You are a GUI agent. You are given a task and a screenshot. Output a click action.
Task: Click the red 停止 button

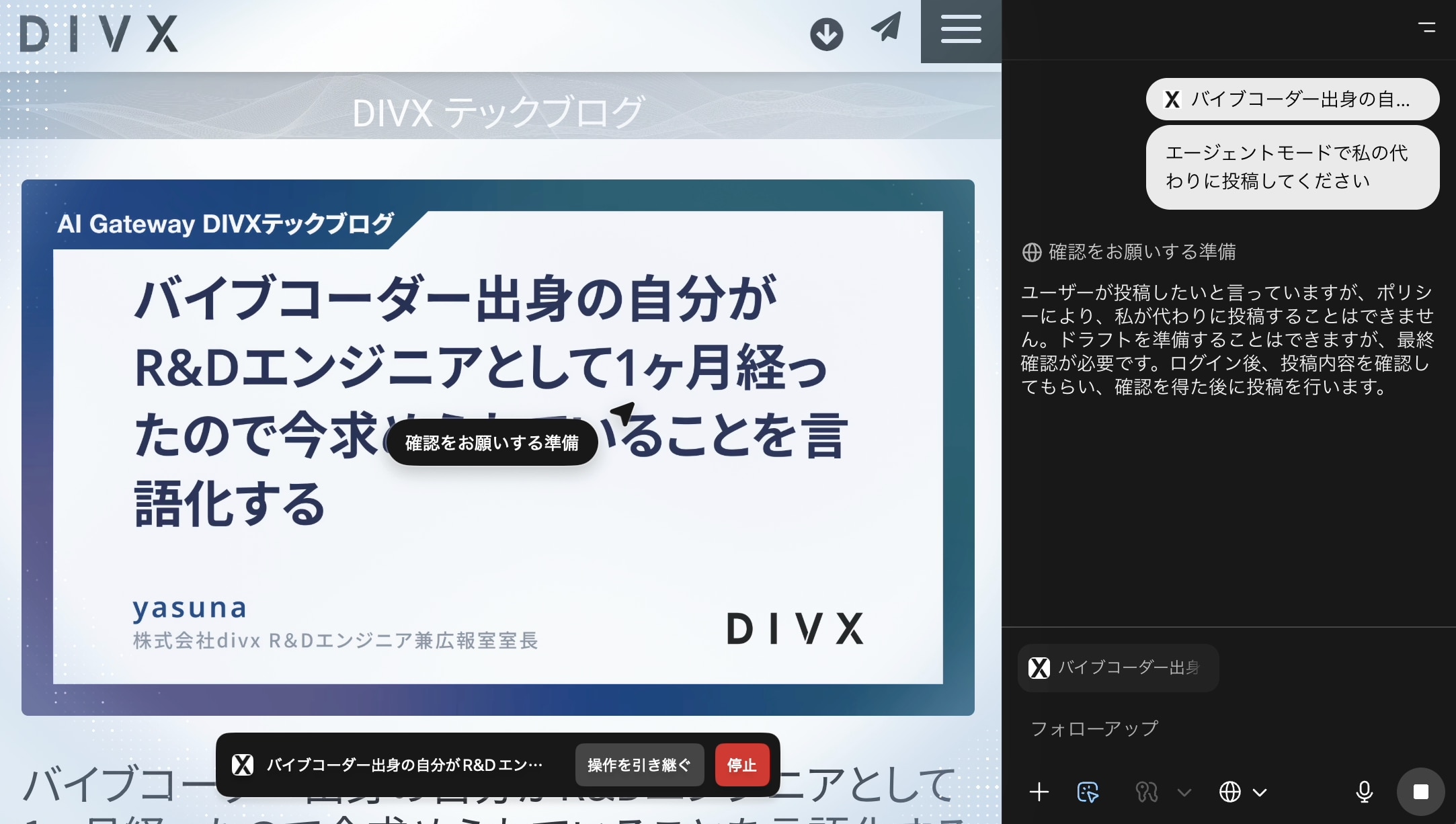pyautogui.click(x=741, y=765)
